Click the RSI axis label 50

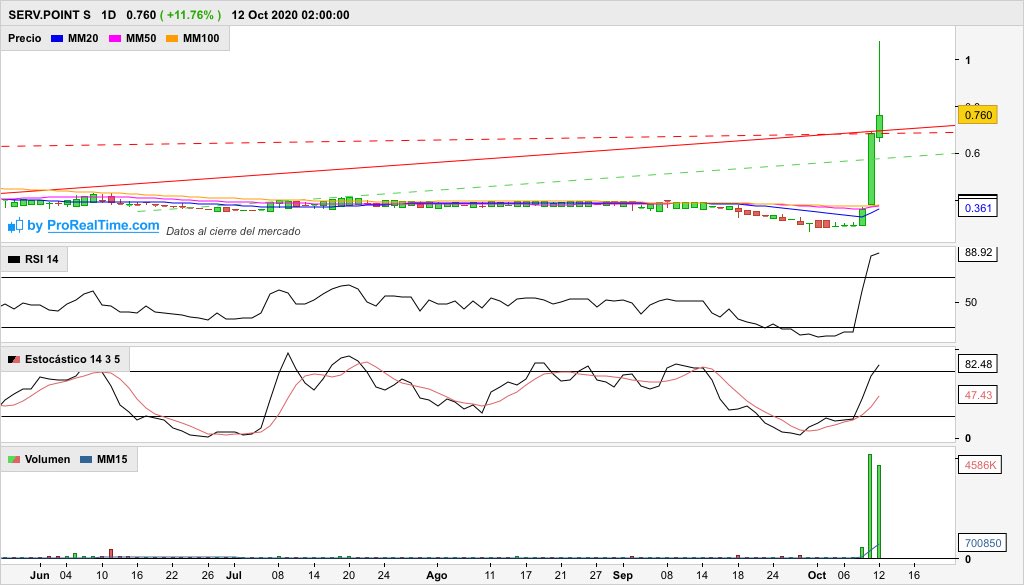click(971, 302)
